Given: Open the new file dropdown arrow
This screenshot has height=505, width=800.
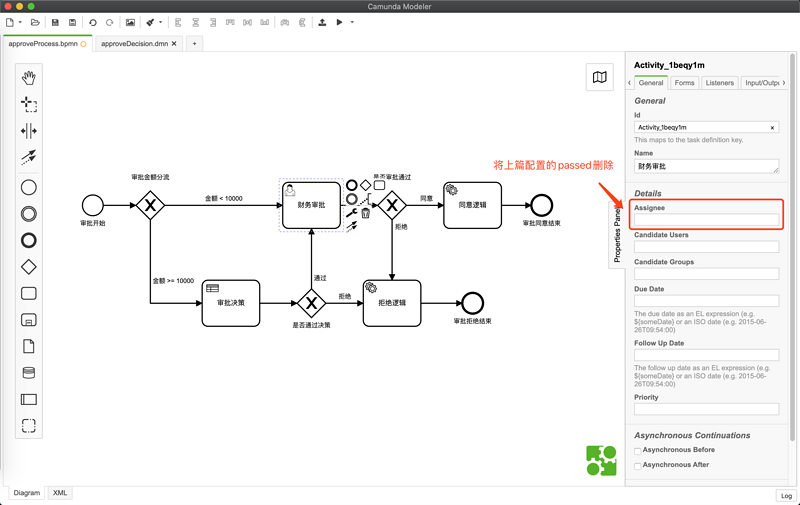Looking at the screenshot, I should pos(20,22).
